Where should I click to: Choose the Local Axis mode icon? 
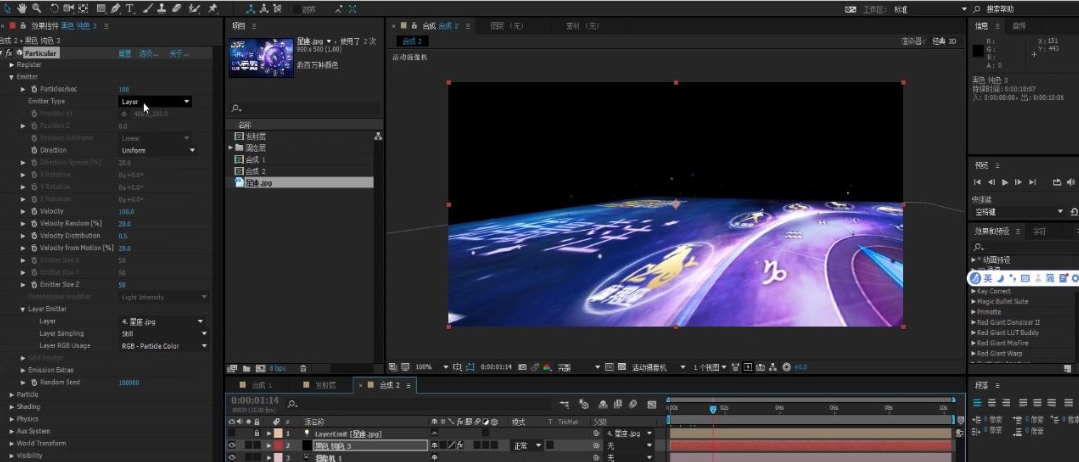[x=250, y=8]
